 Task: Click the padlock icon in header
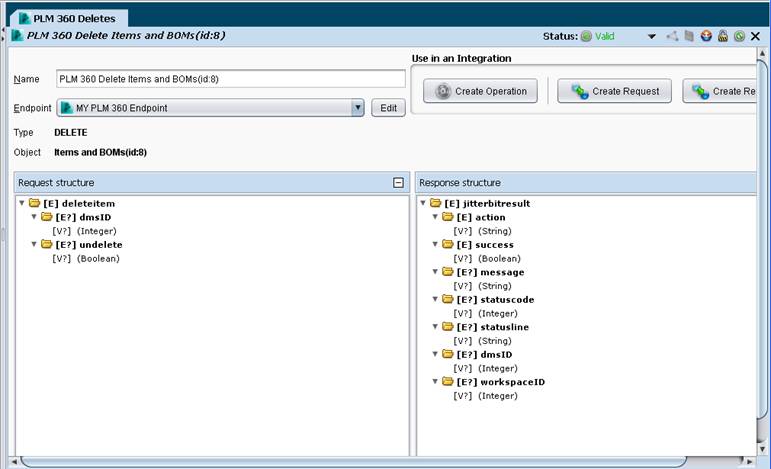[723, 36]
